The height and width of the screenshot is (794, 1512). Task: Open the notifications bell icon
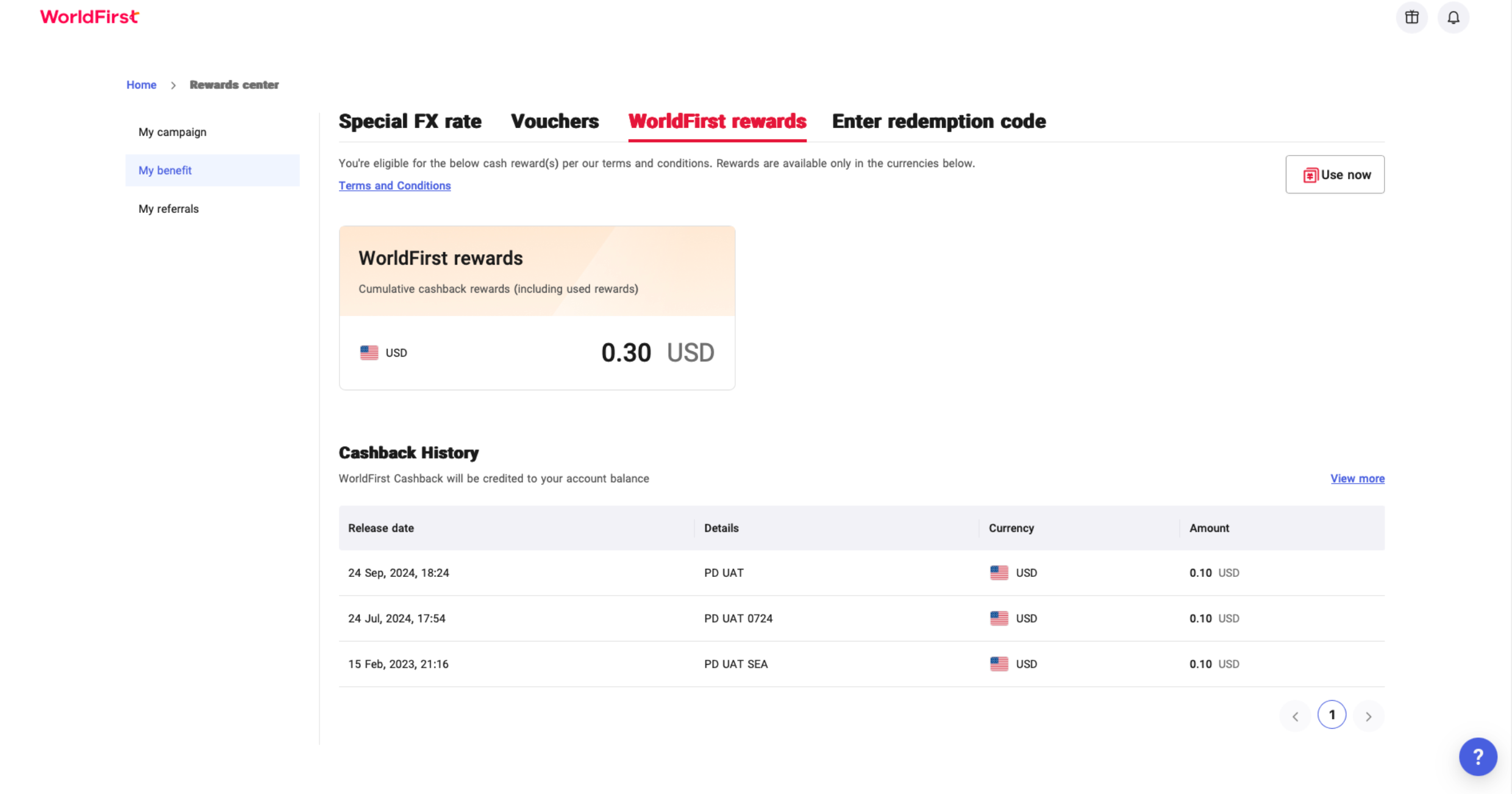coord(1453,17)
